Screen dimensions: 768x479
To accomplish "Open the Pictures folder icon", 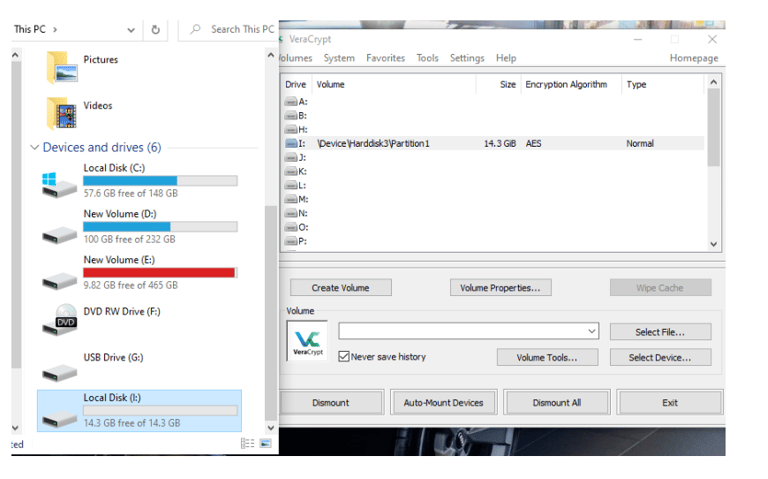I will click(62, 67).
